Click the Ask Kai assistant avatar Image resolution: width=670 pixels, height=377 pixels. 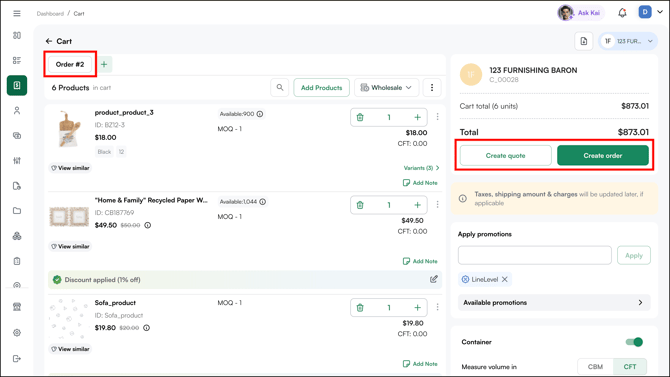tap(565, 13)
